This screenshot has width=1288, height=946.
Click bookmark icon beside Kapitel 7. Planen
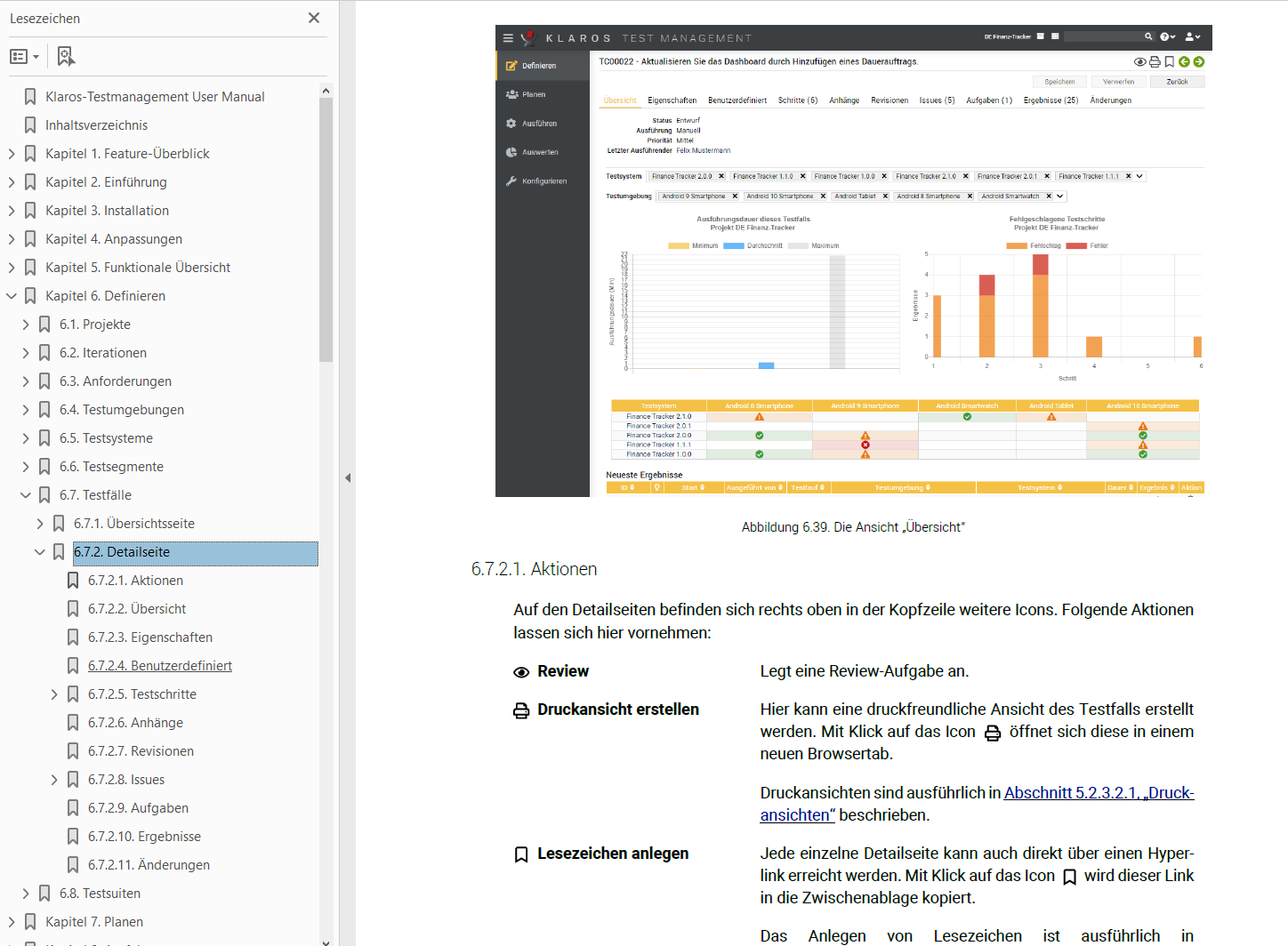click(30, 922)
